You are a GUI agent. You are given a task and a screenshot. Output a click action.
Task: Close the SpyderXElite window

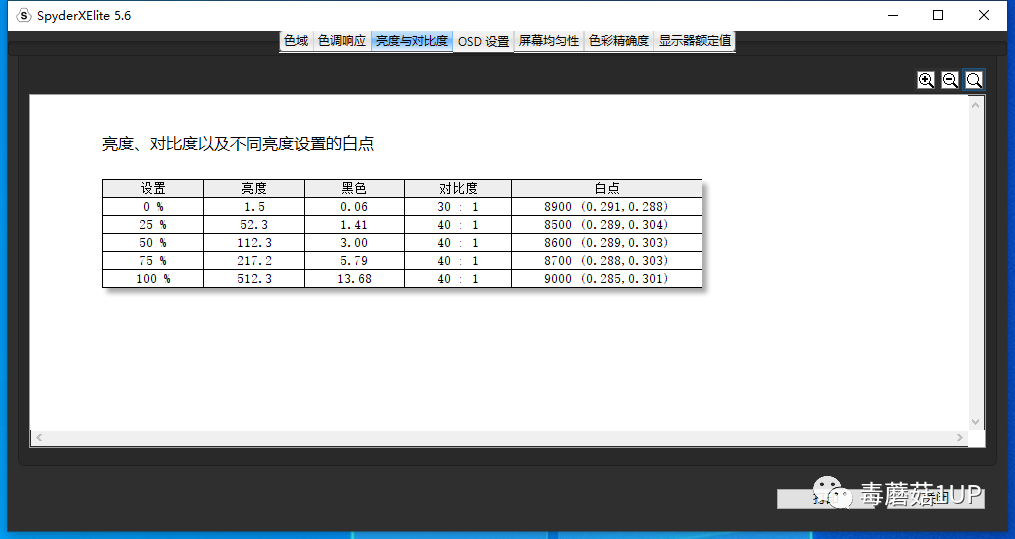pos(983,16)
